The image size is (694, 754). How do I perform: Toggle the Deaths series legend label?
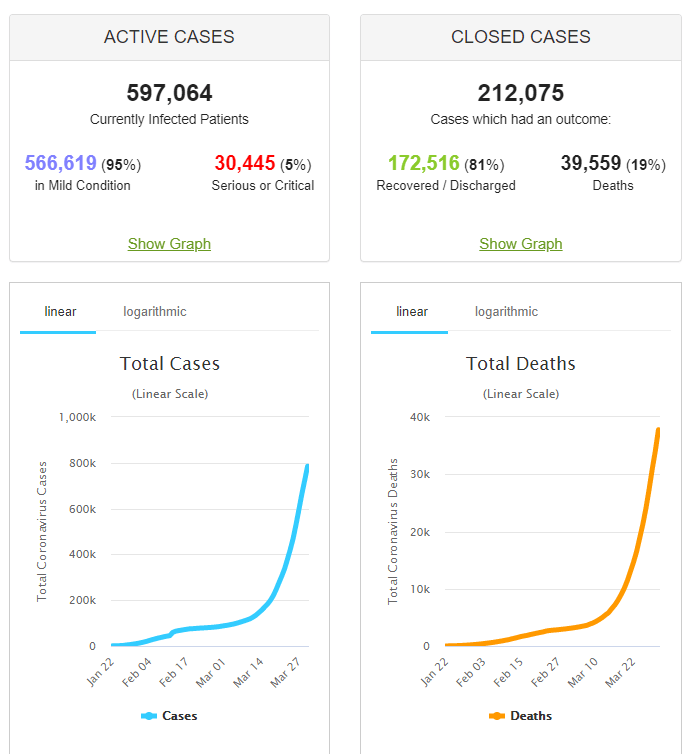[x=531, y=716]
